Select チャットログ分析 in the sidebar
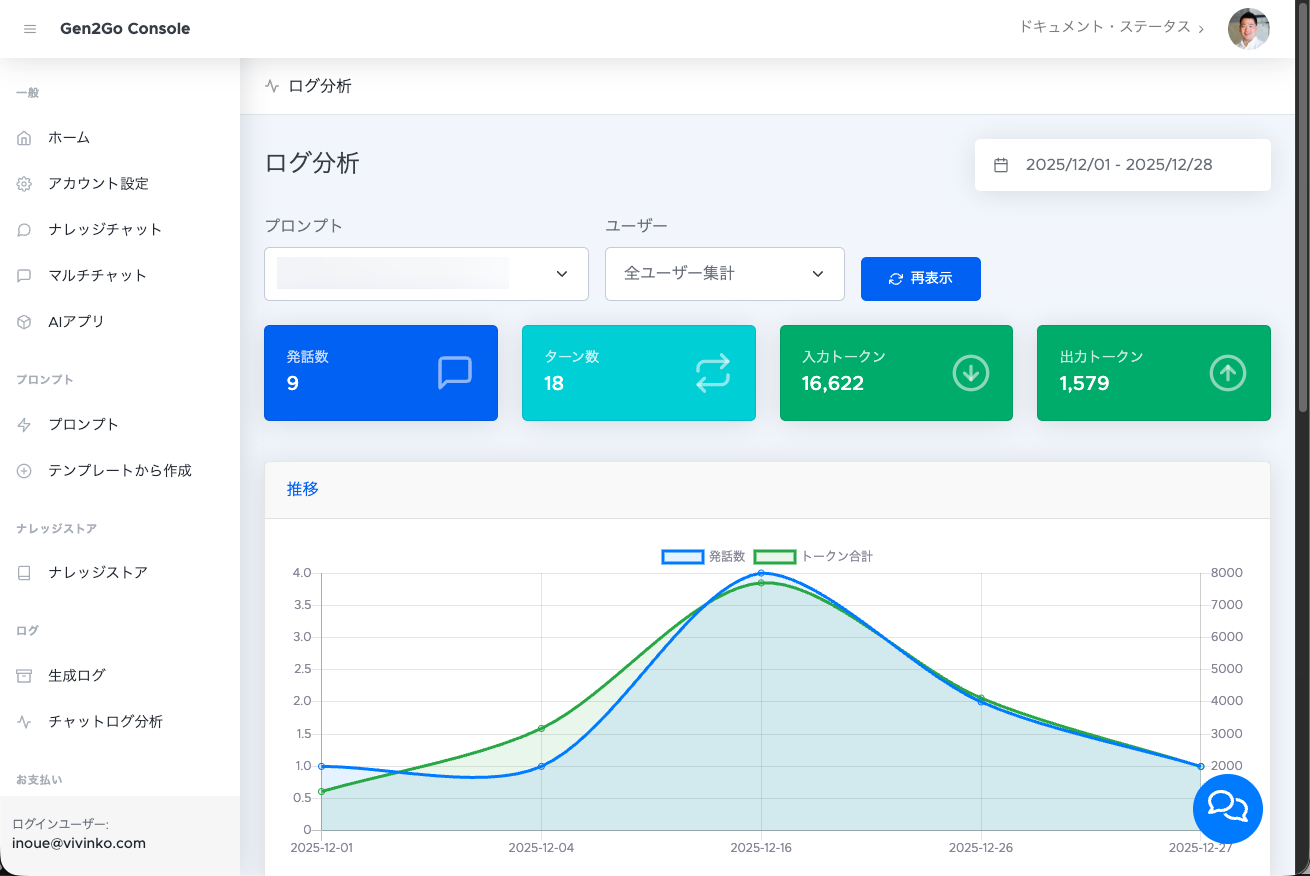Image resolution: width=1310 pixels, height=876 pixels. click(105, 722)
